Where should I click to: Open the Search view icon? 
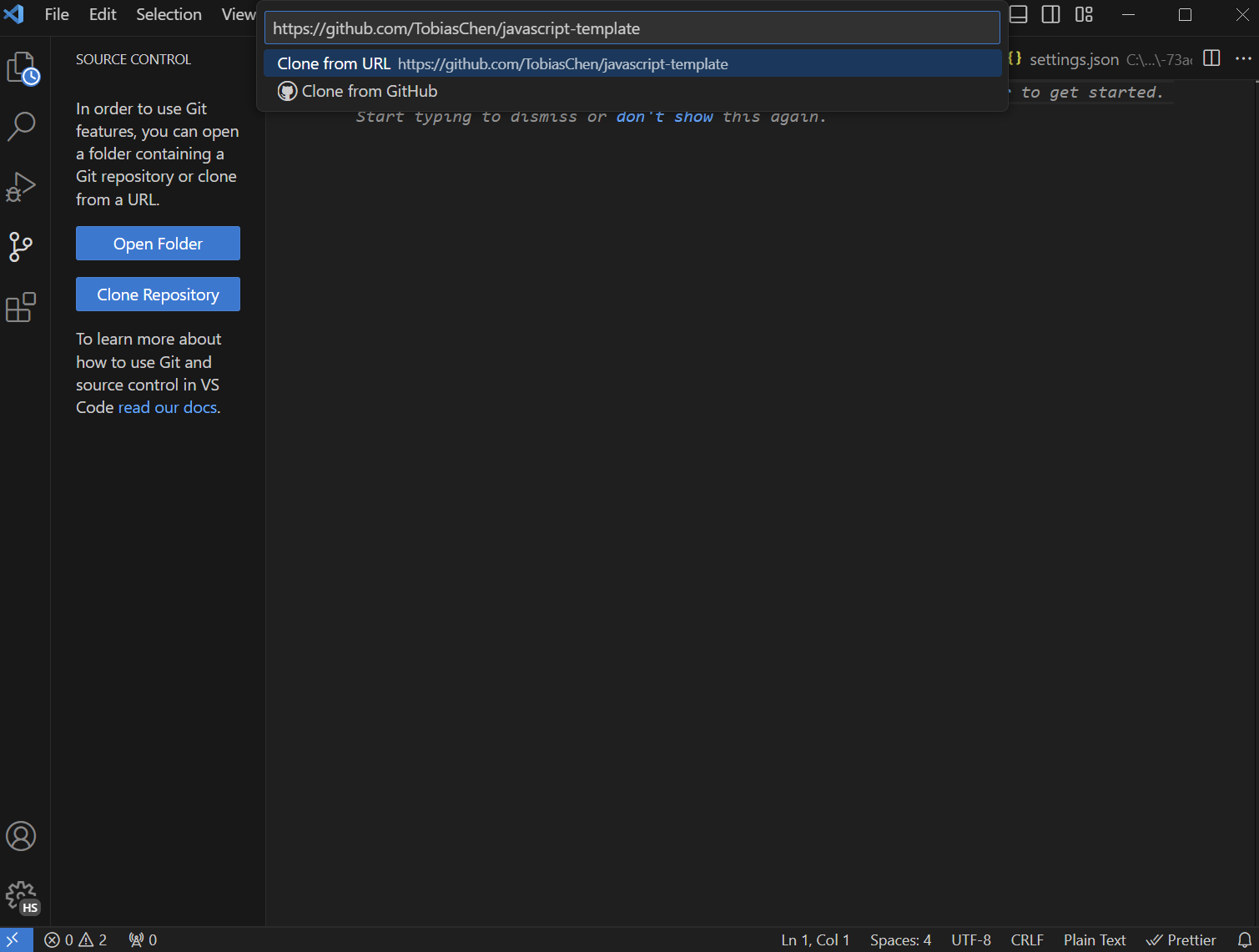click(22, 127)
